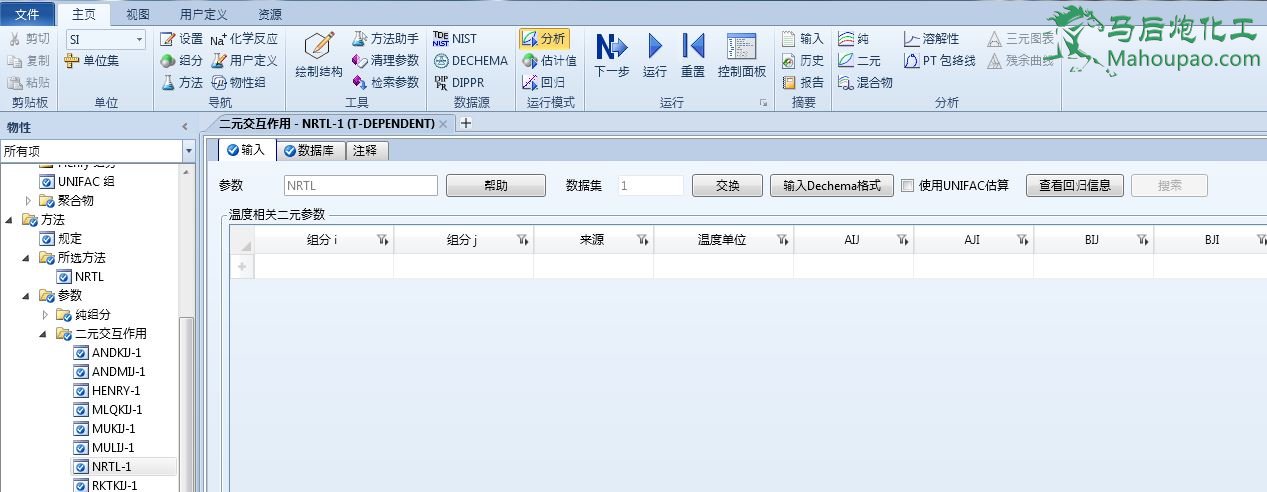
Task: Expand the 纯组分 tree node
Action: 44,315
